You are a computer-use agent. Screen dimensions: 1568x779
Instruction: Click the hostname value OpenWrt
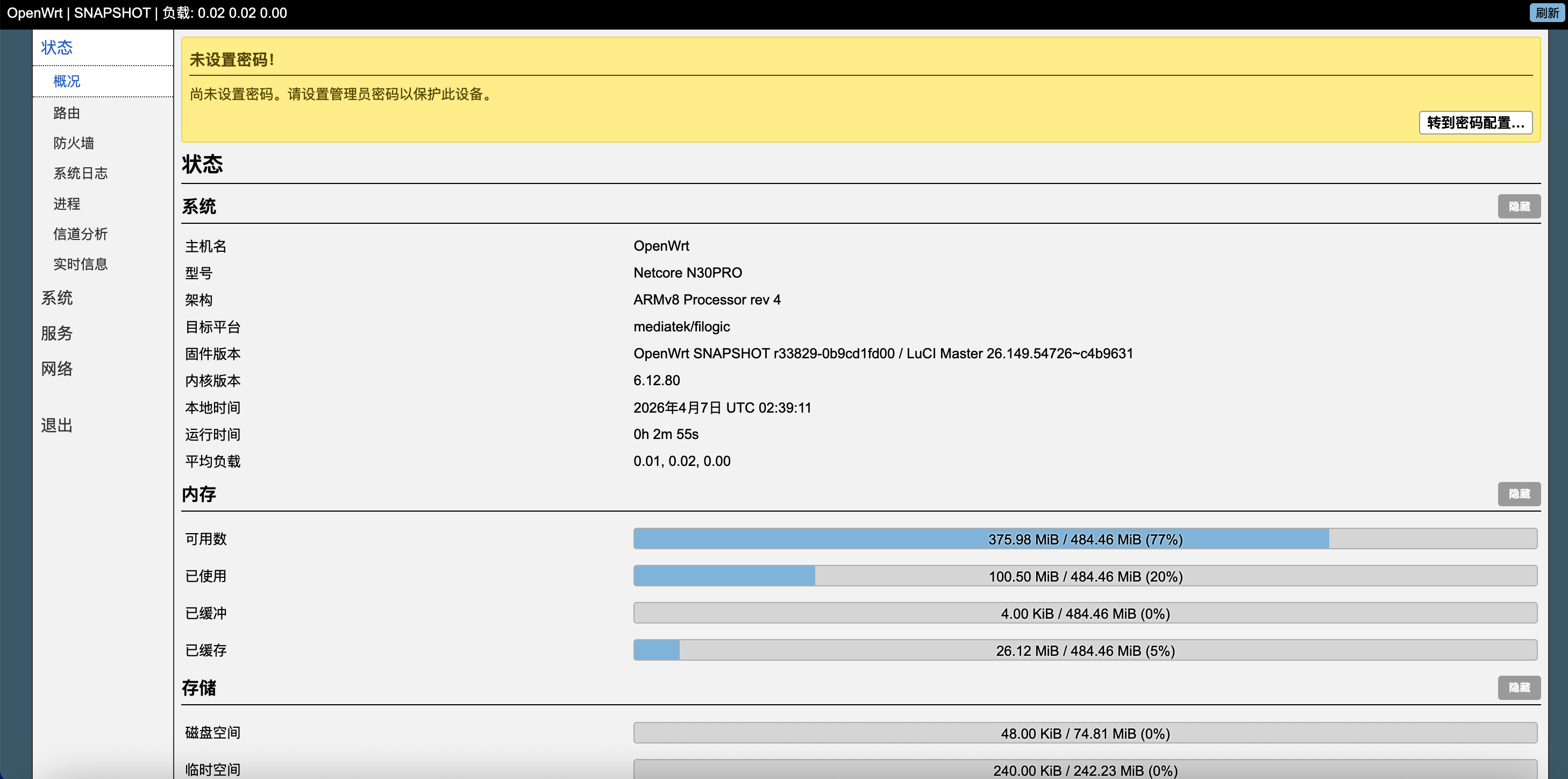pos(661,246)
